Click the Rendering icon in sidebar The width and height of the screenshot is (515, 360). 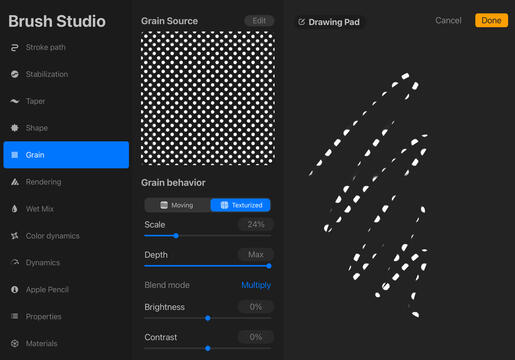point(14,182)
